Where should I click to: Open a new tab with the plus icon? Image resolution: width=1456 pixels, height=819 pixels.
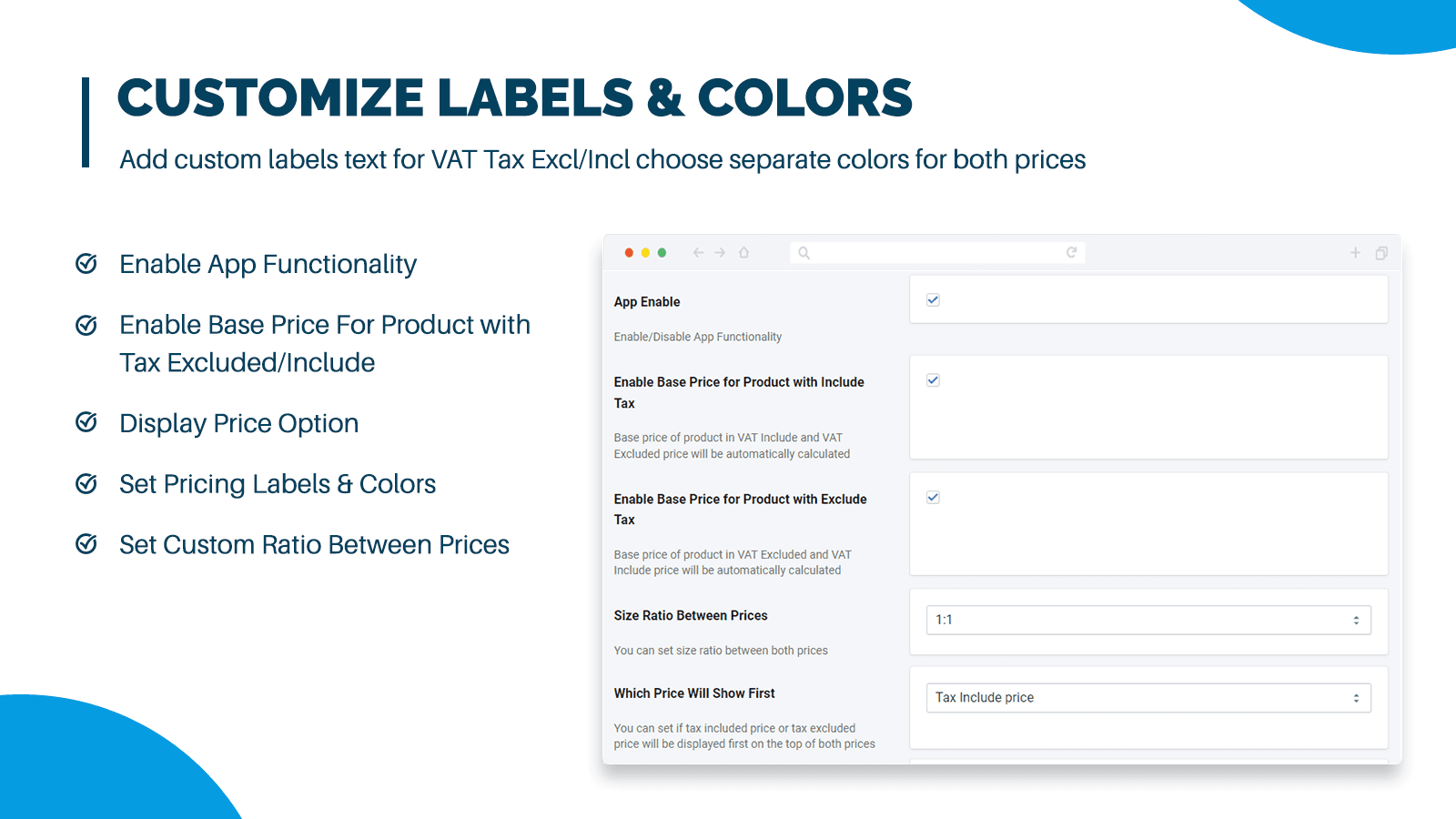1355,253
